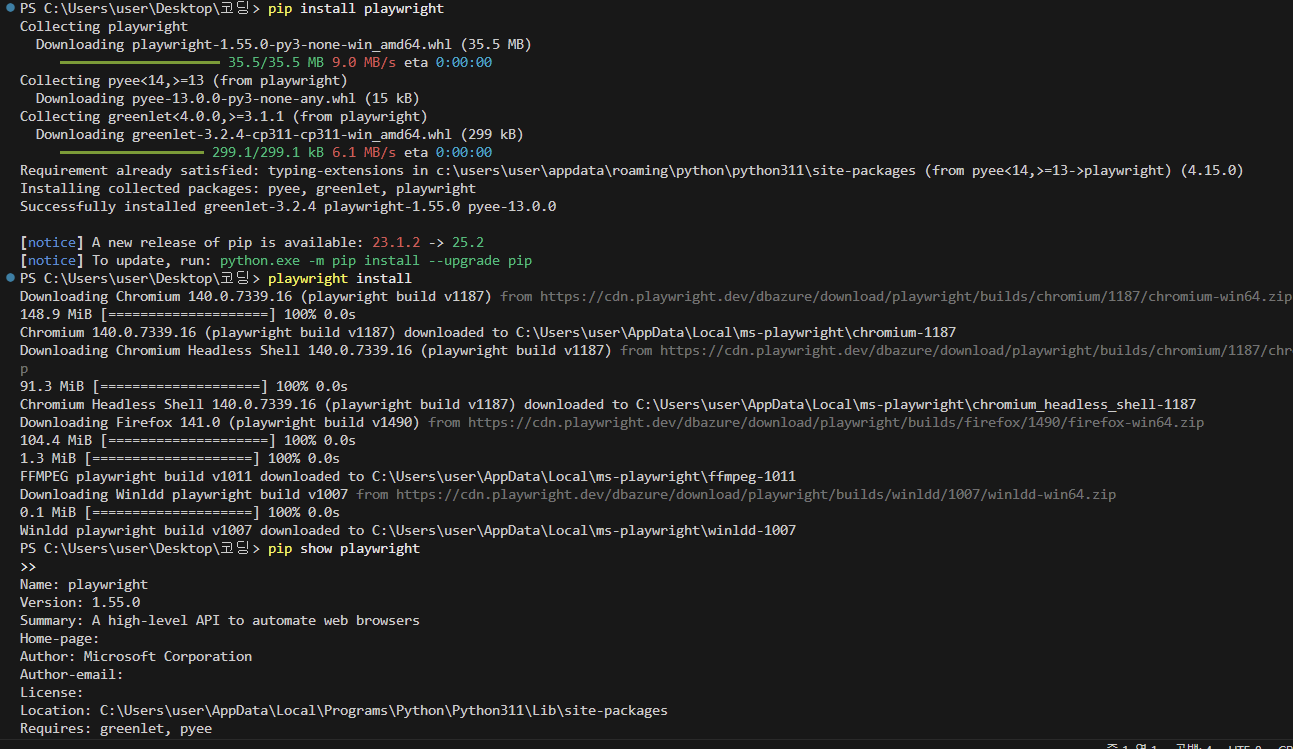Image resolution: width=1293 pixels, height=749 pixels.
Task: Open the chromium_headless_shell-1187 folder path
Action: click(x=916, y=404)
